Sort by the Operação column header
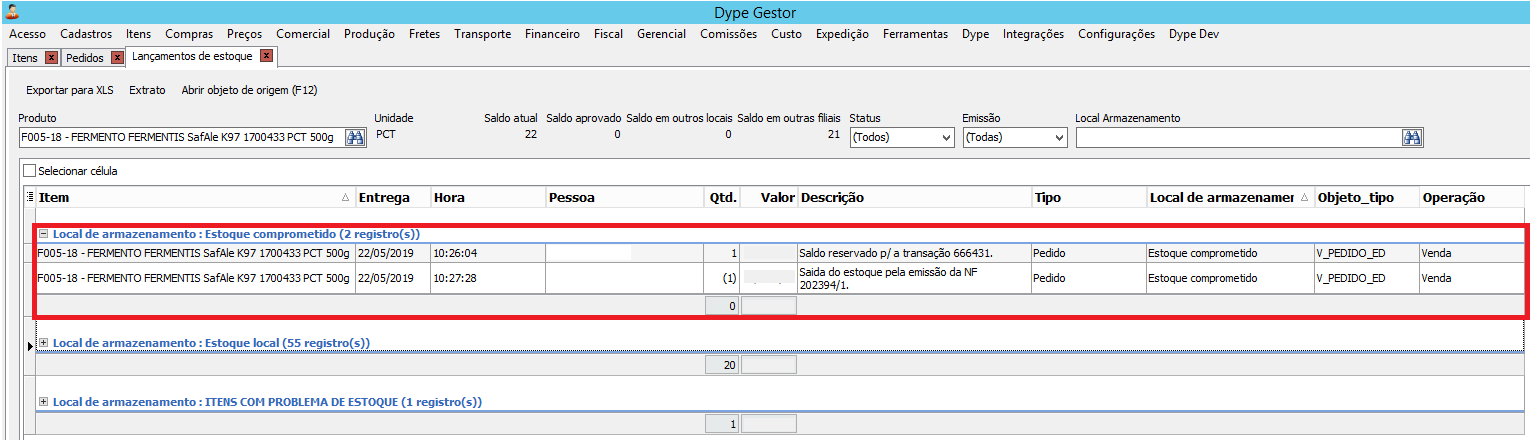1530x440 pixels. 1471,197
